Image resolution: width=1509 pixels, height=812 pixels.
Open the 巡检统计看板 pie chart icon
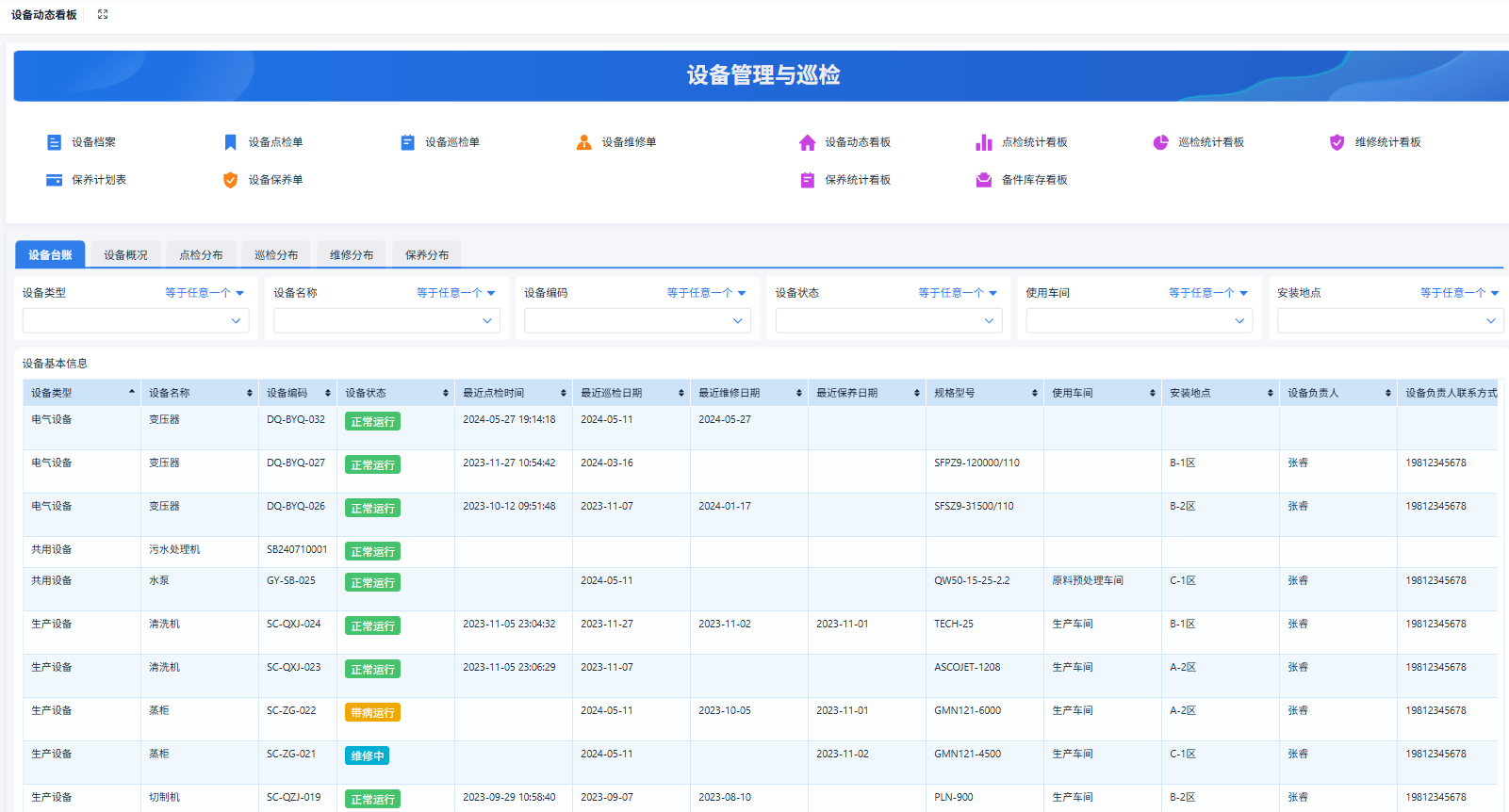(x=1160, y=142)
